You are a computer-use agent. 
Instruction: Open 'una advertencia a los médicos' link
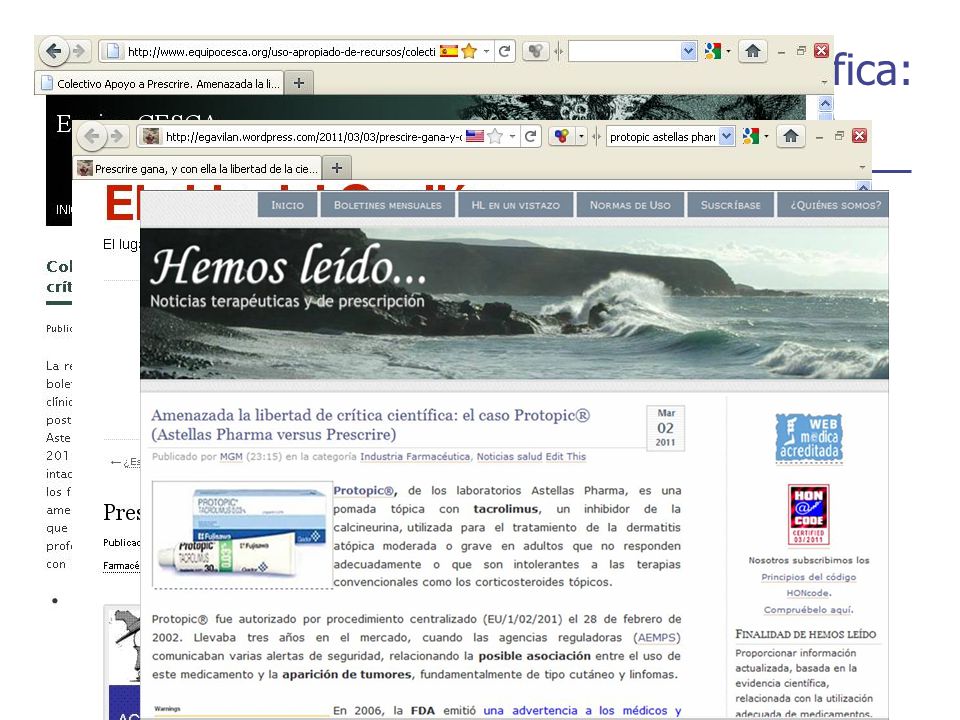[582, 710]
